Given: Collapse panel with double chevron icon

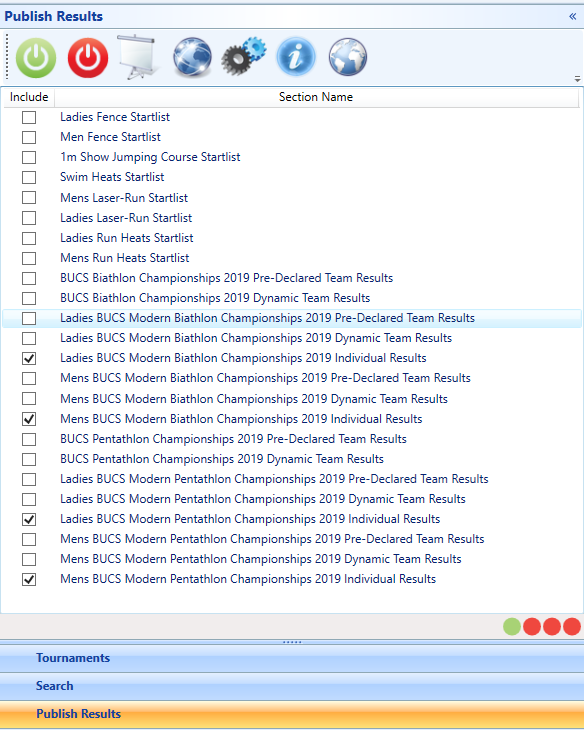Looking at the screenshot, I should click(572, 16).
